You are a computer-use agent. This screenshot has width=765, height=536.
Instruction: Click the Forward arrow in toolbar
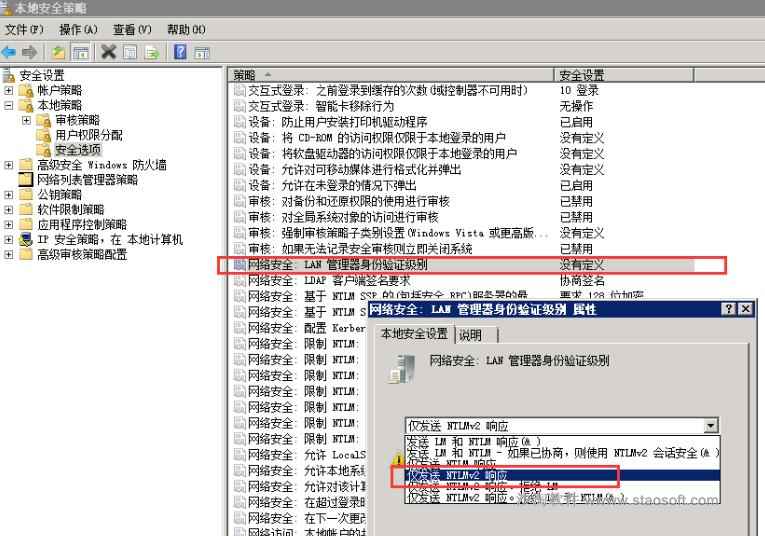30,52
